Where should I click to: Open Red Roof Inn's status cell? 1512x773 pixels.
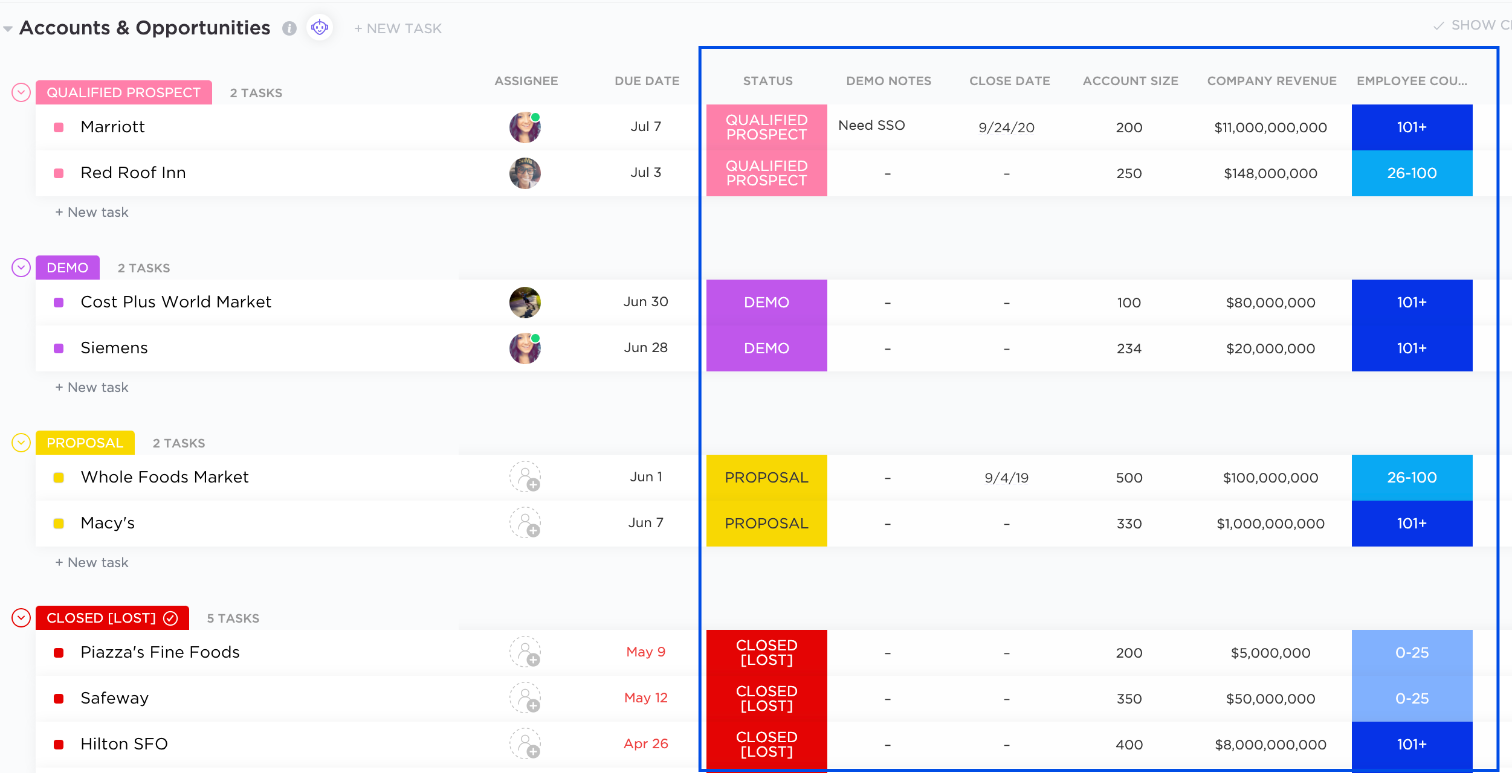coord(767,173)
